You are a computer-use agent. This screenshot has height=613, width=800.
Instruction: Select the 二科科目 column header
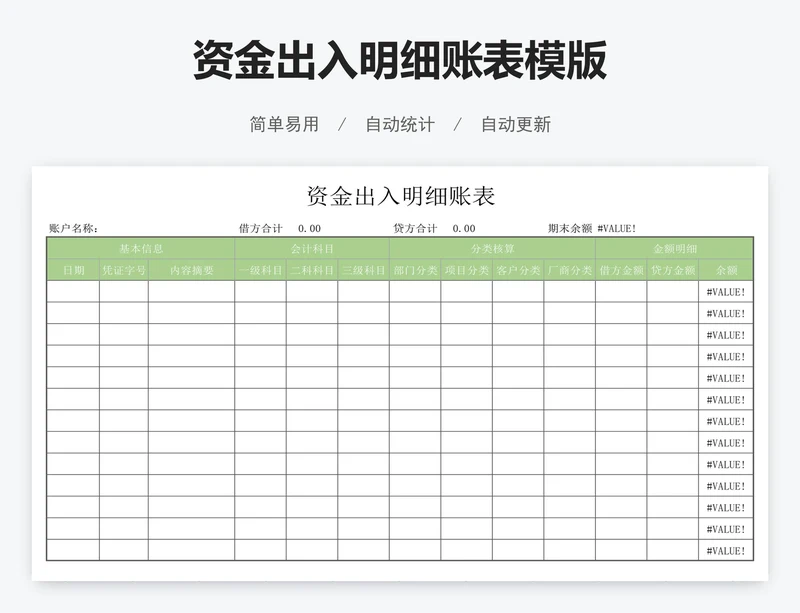point(312,271)
